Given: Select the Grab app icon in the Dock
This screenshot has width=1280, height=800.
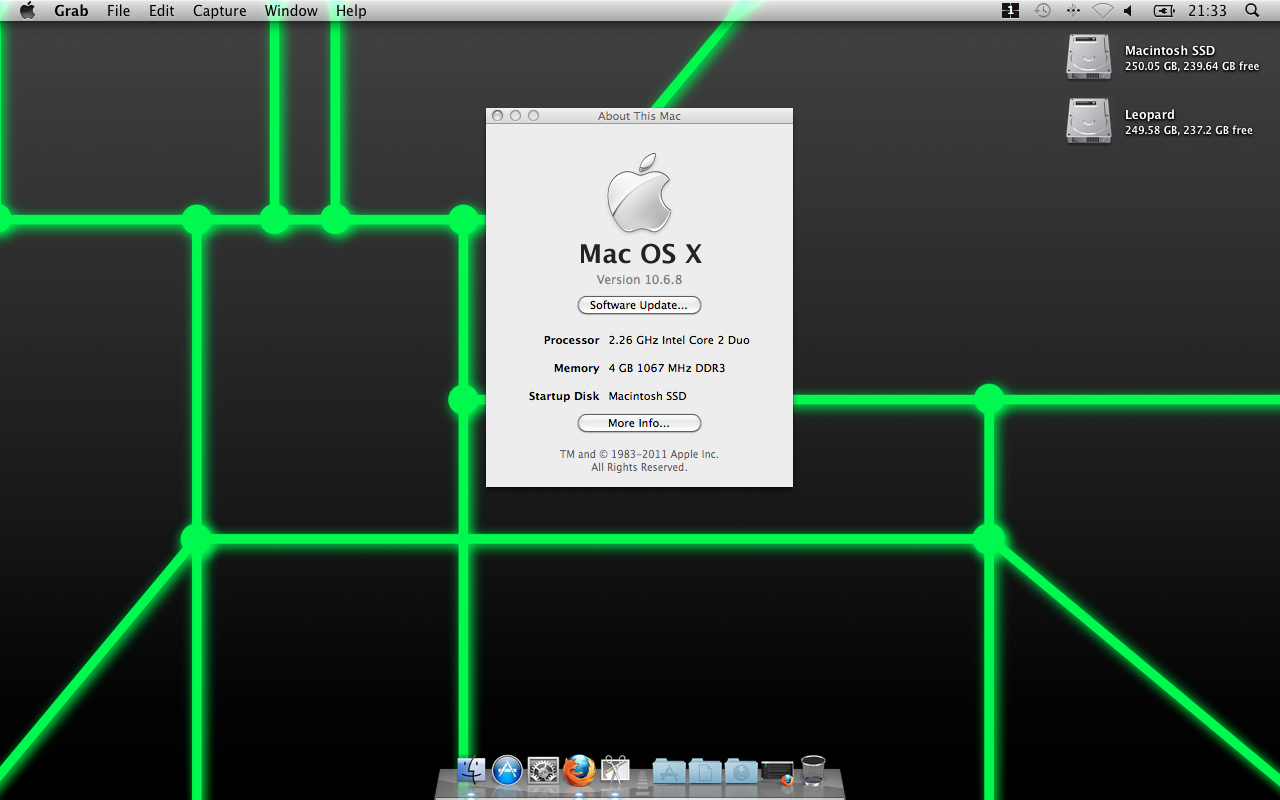Looking at the screenshot, I should point(615,771).
